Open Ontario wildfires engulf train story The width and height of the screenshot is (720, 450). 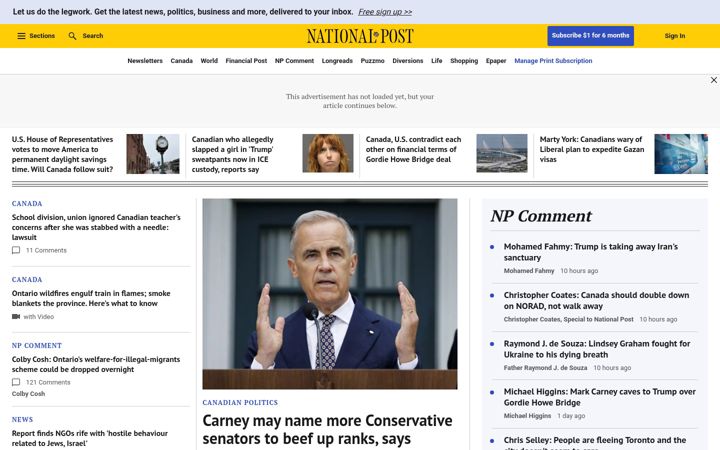91,298
